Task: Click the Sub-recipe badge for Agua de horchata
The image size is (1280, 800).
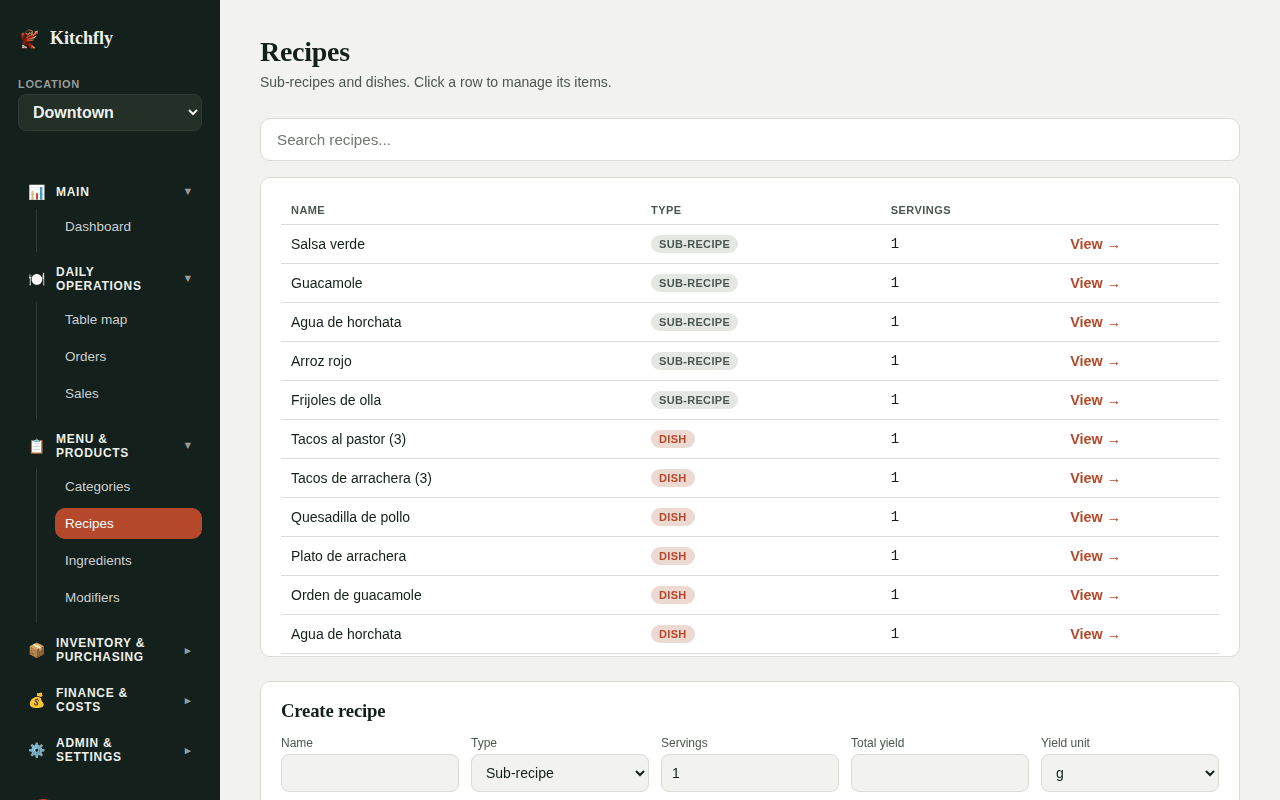Action: tap(694, 322)
